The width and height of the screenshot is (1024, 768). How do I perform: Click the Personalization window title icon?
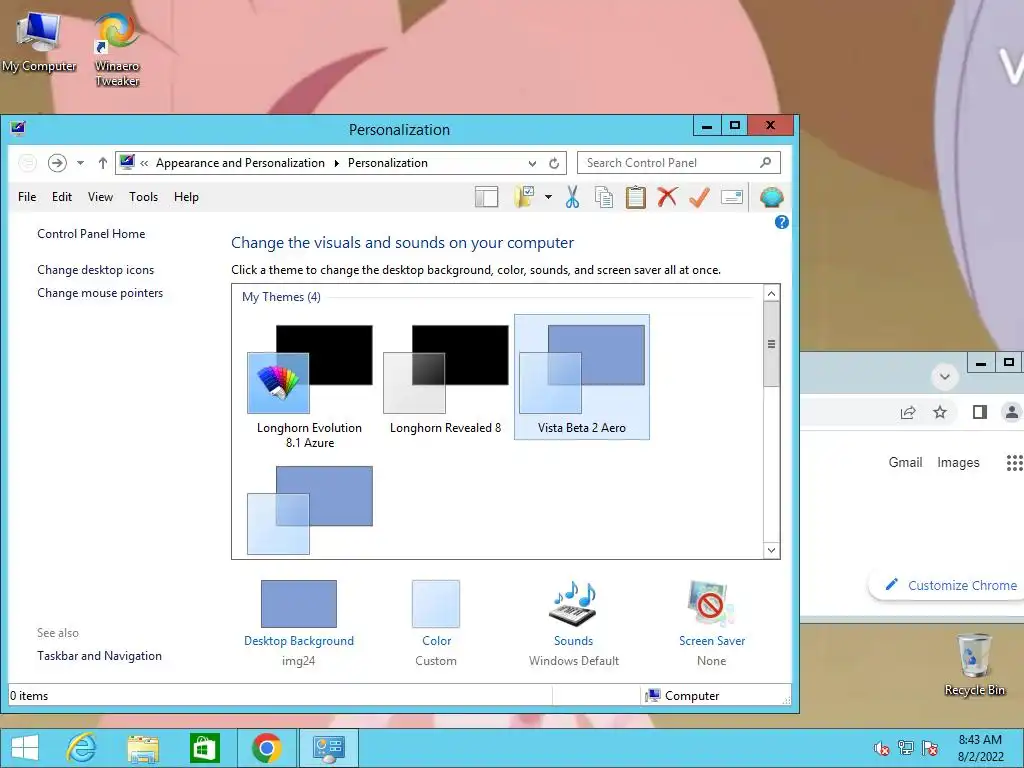tap(18, 128)
